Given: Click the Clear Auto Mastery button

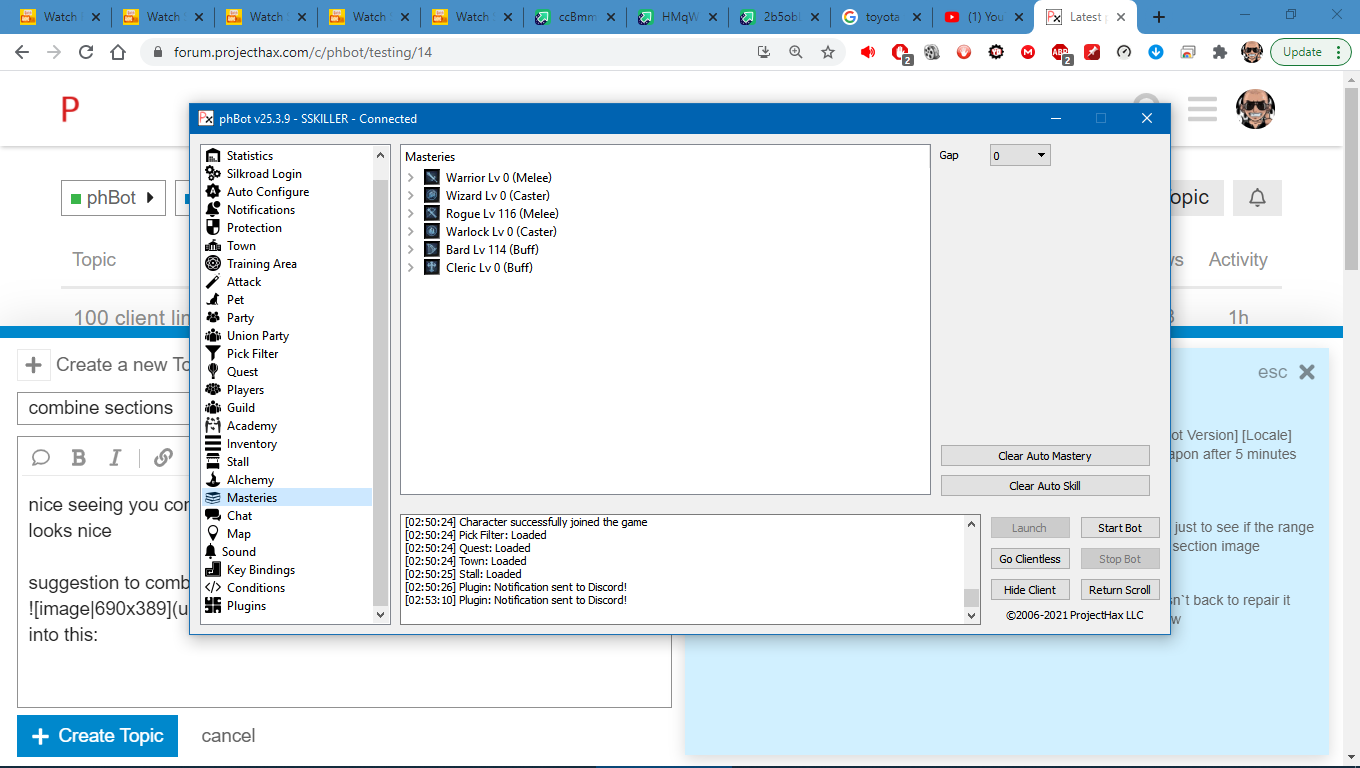Looking at the screenshot, I should [x=1045, y=456].
